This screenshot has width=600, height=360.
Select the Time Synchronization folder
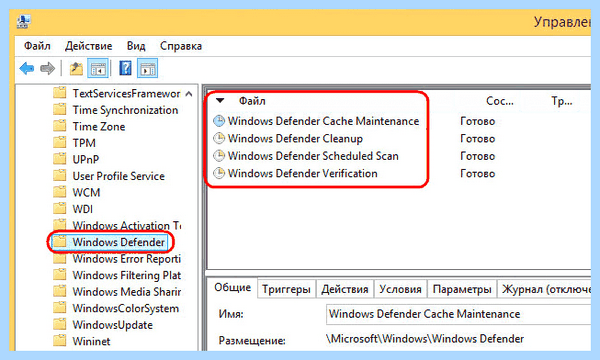[125, 110]
